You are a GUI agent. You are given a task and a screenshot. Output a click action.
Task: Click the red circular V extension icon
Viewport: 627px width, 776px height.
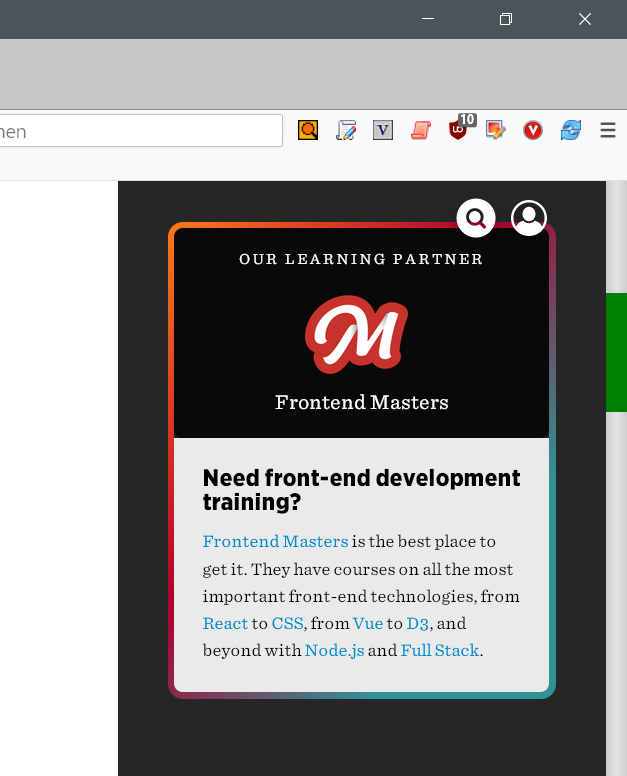point(533,130)
